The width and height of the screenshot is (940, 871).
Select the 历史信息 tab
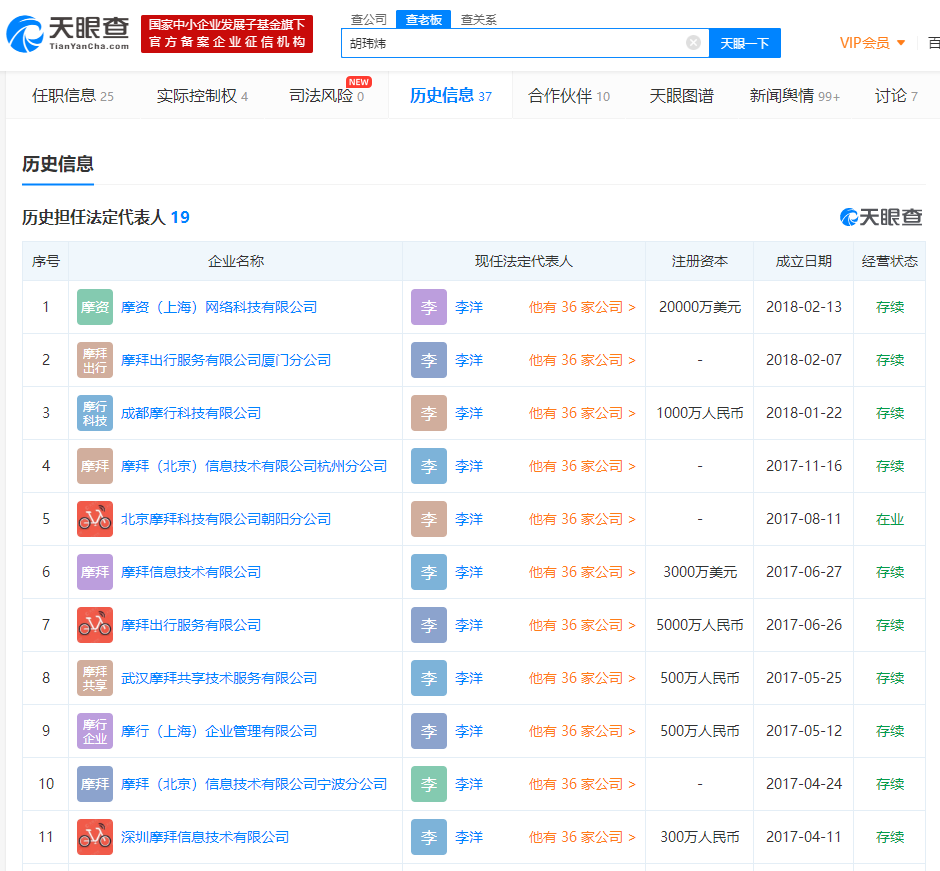pyautogui.click(x=451, y=95)
